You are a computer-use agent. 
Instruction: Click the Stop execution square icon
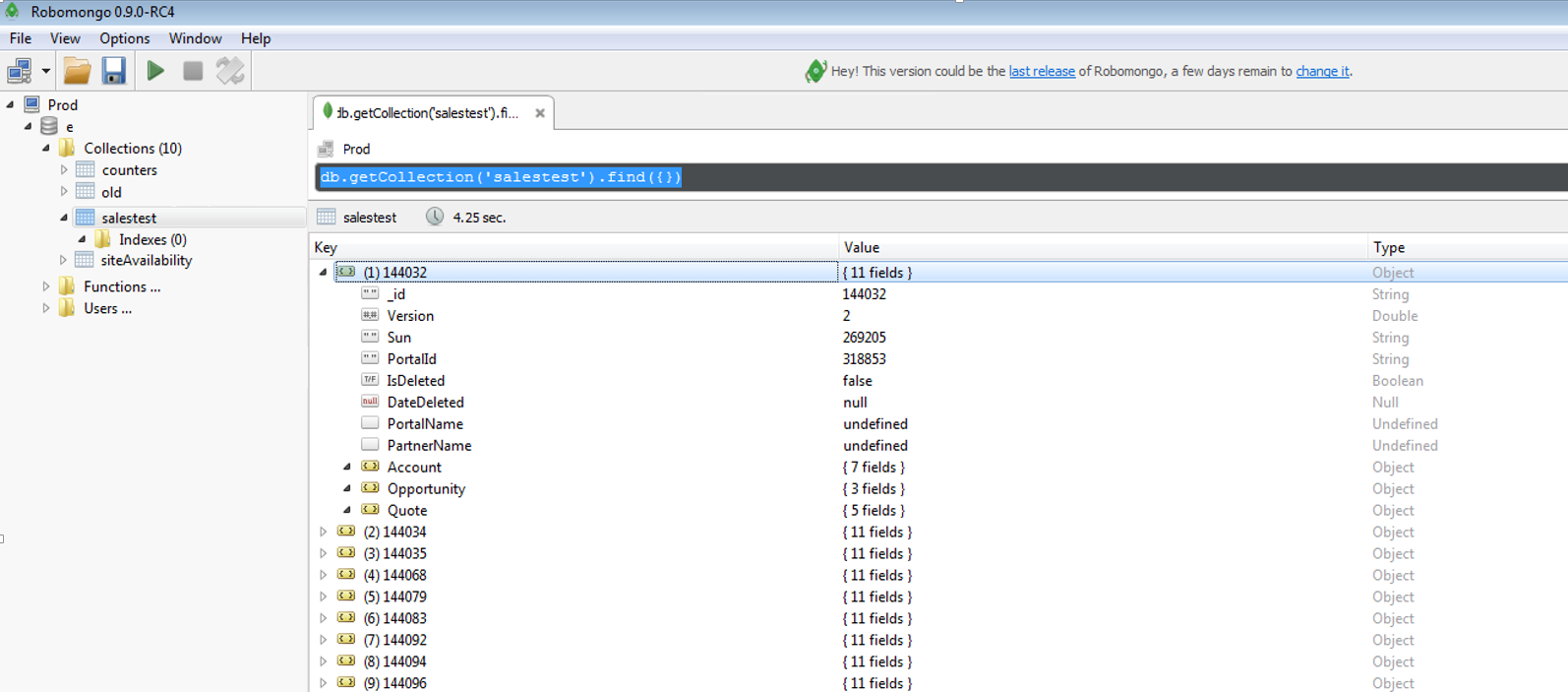coord(193,71)
